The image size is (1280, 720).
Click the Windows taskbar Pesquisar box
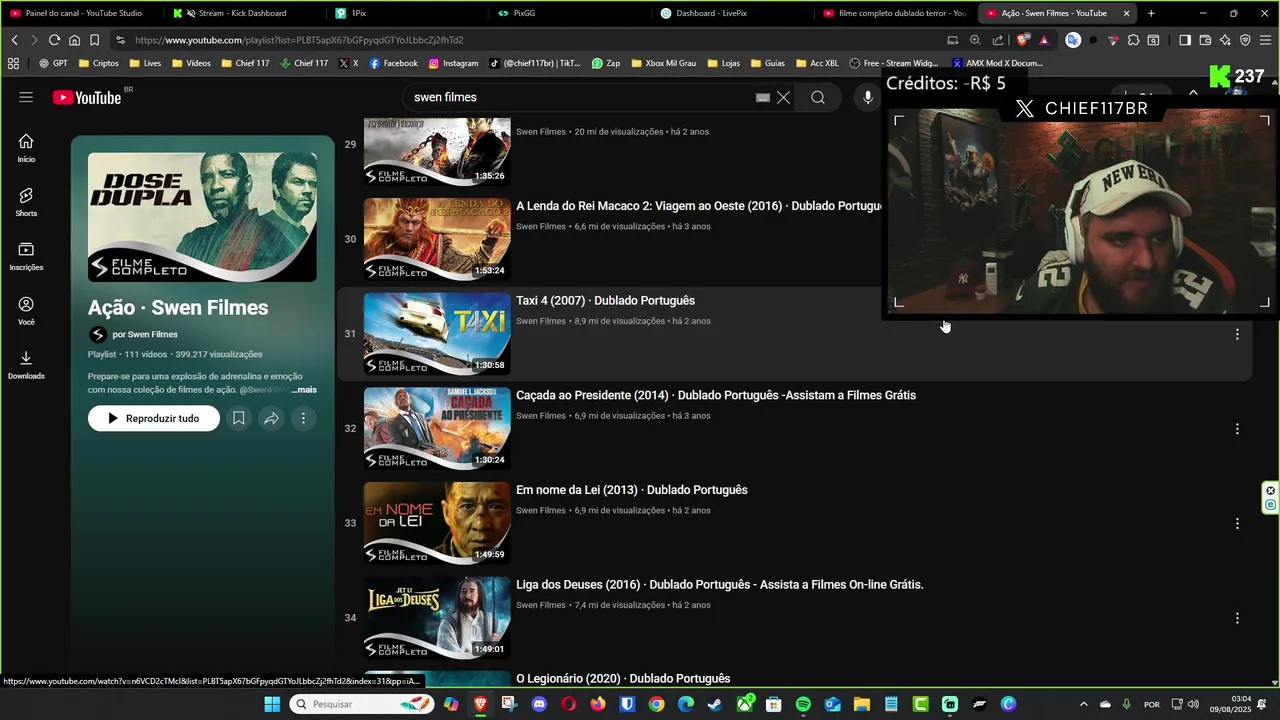click(x=364, y=704)
